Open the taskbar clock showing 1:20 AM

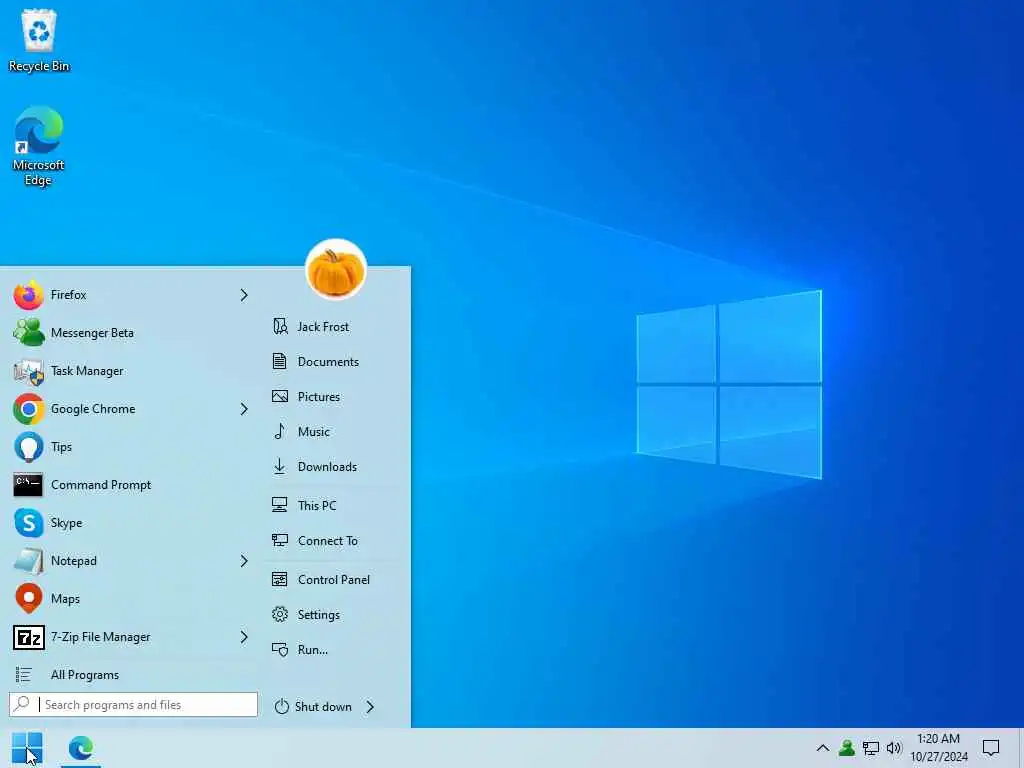(938, 748)
